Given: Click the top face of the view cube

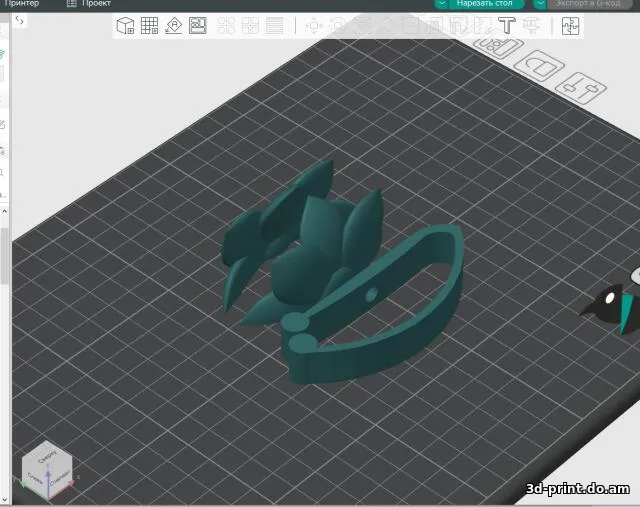Looking at the screenshot, I should 47,455.
